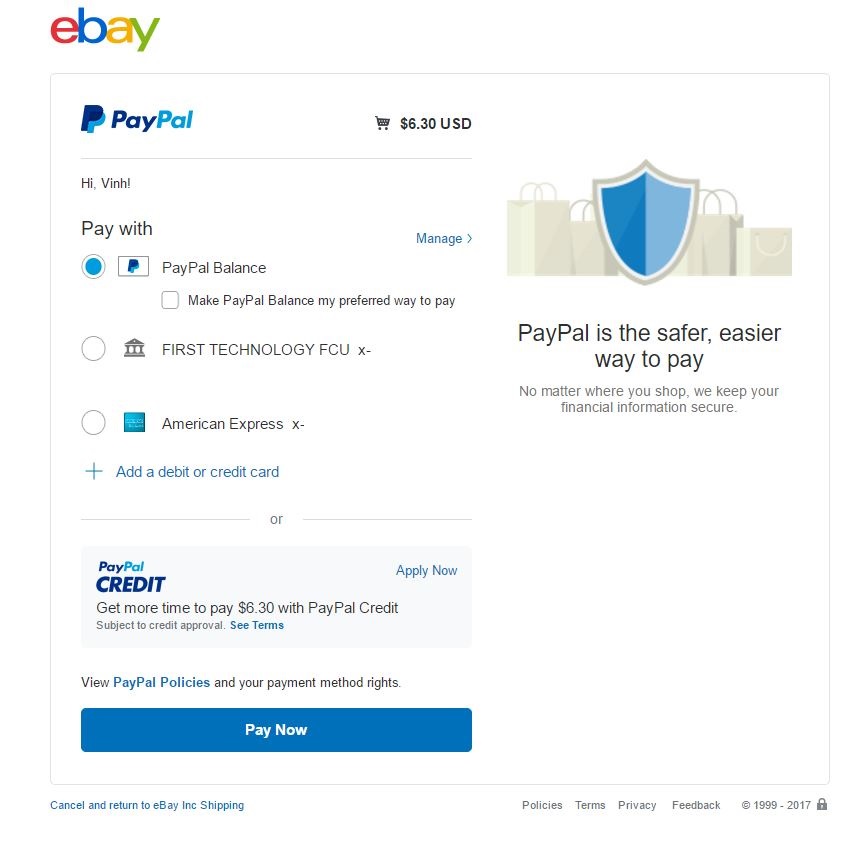
Task: Select the PayPal Balance radio button
Action: tap(93, 267)
